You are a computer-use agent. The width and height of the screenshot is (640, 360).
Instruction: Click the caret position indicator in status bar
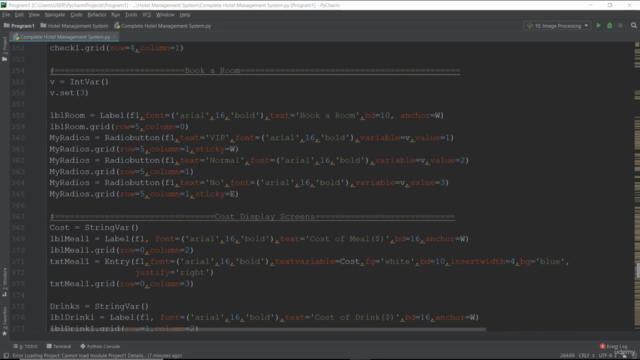coord(567,356)
